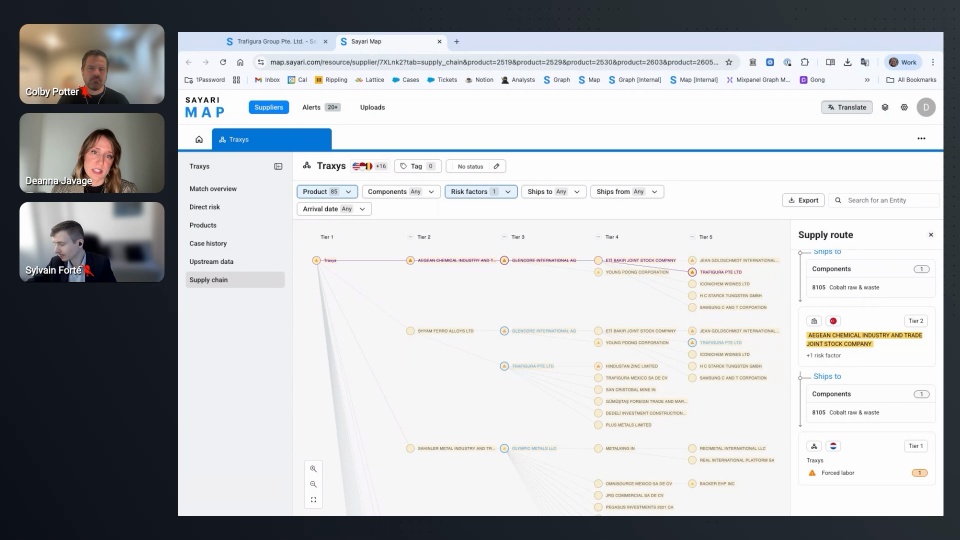Select the Suppliers nav tab

click(x=268, y=107)
